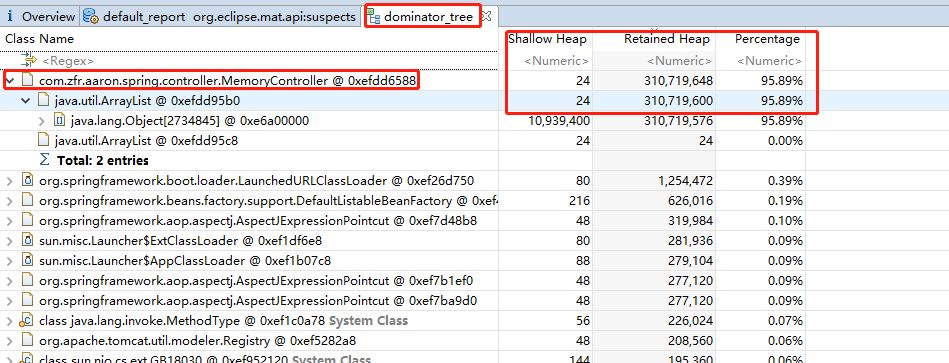Click shallow heap value 216
The width and height of the screenshot is (949, 363).
coord(580,200)
